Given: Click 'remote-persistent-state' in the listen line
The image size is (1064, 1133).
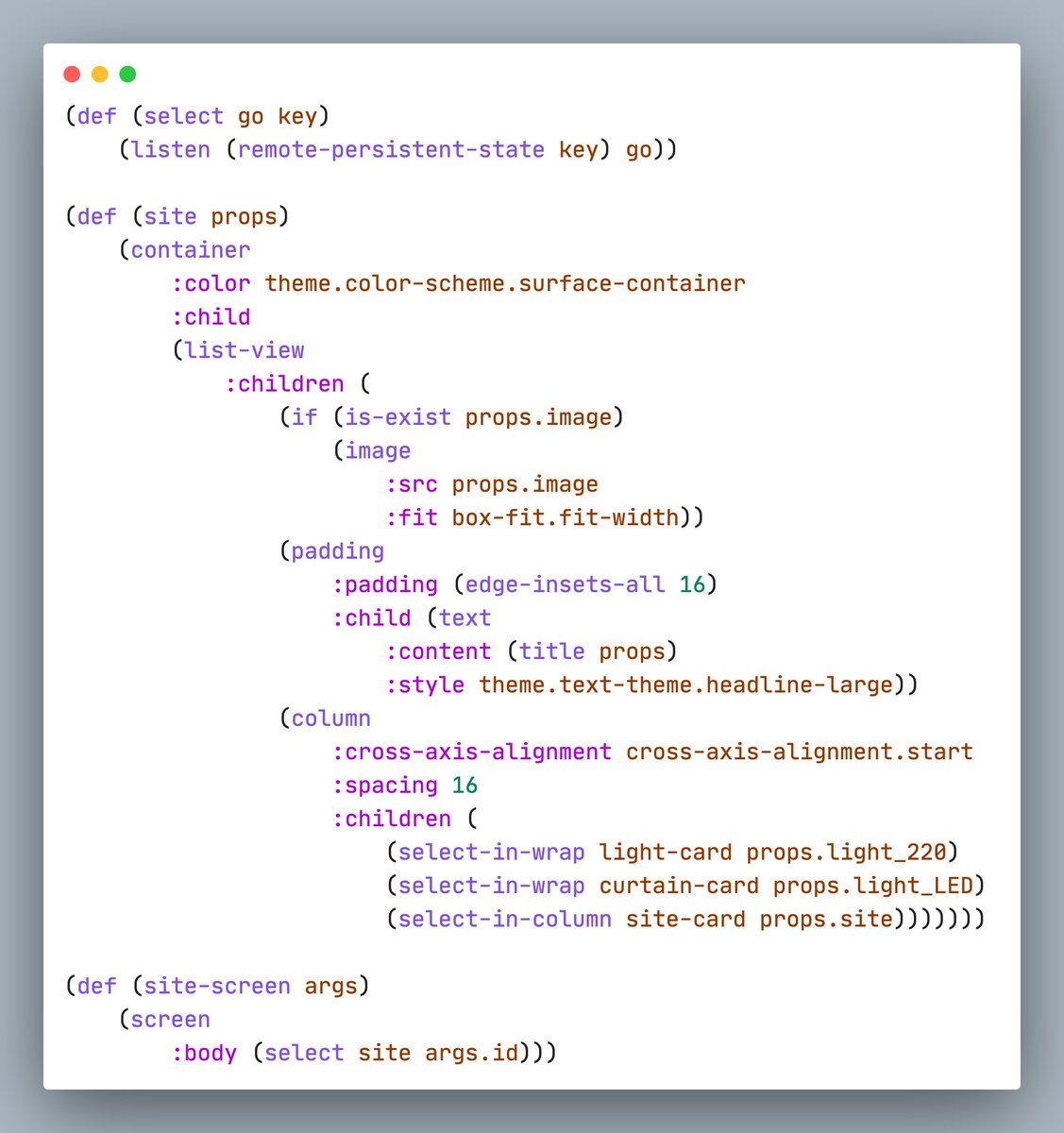Looking at the screenshot, I should pyautogui.click(x=392, y=149).
